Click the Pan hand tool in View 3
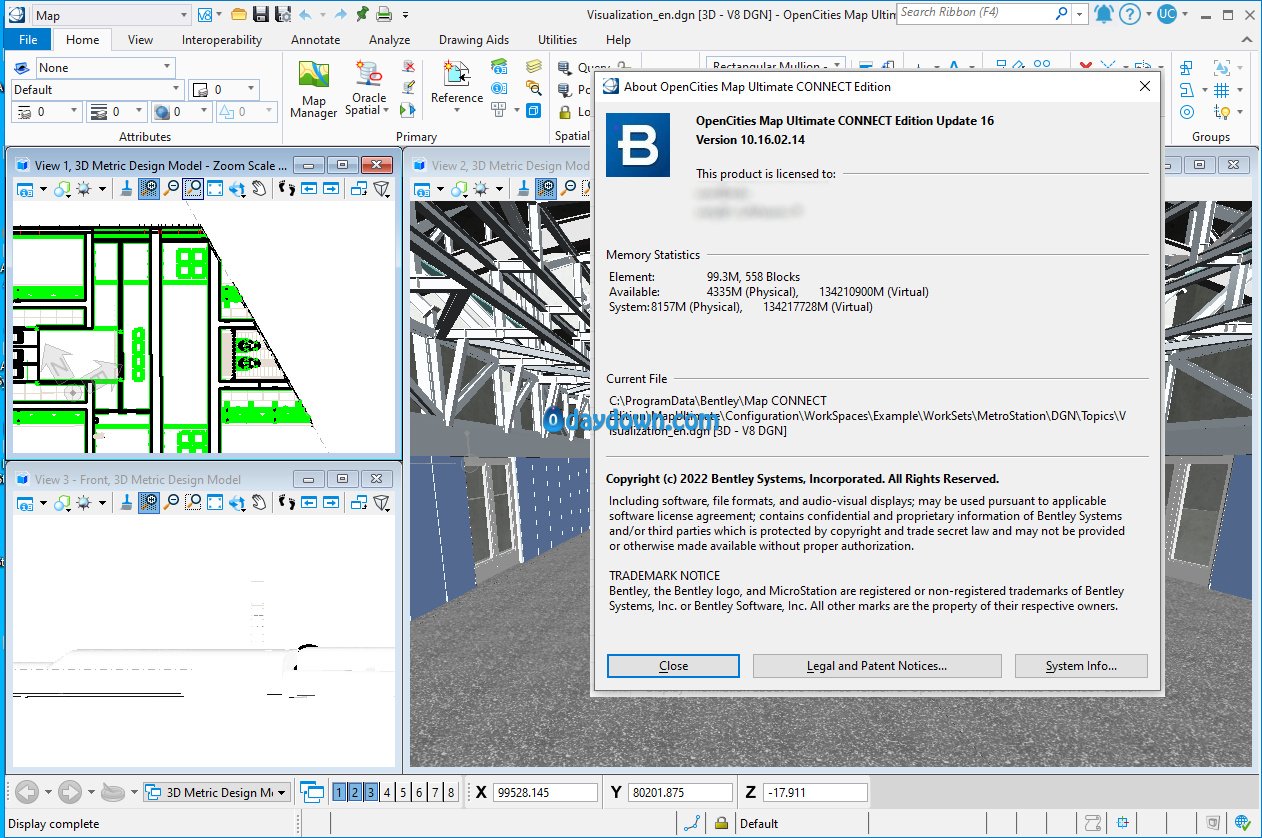 (x=259, y=502)
